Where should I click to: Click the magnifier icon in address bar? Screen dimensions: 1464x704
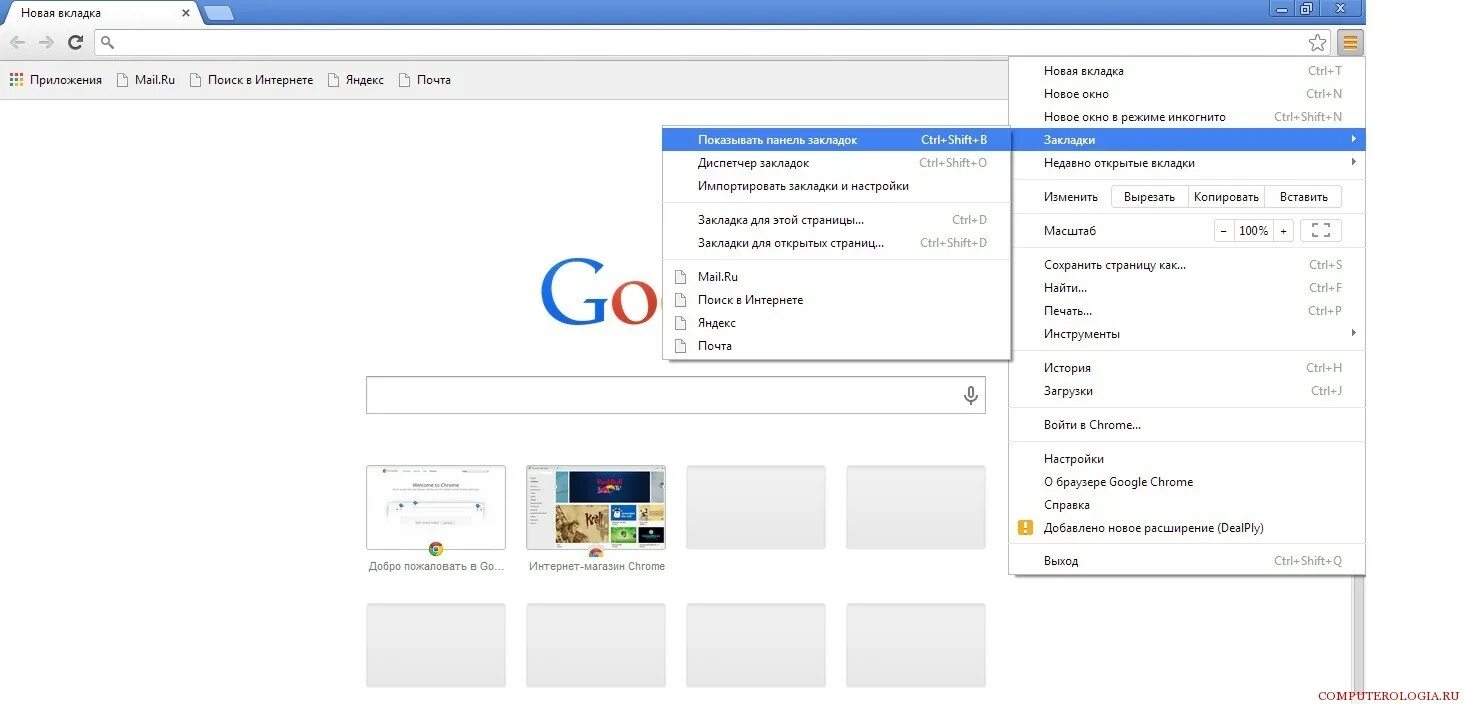(108, 42)
